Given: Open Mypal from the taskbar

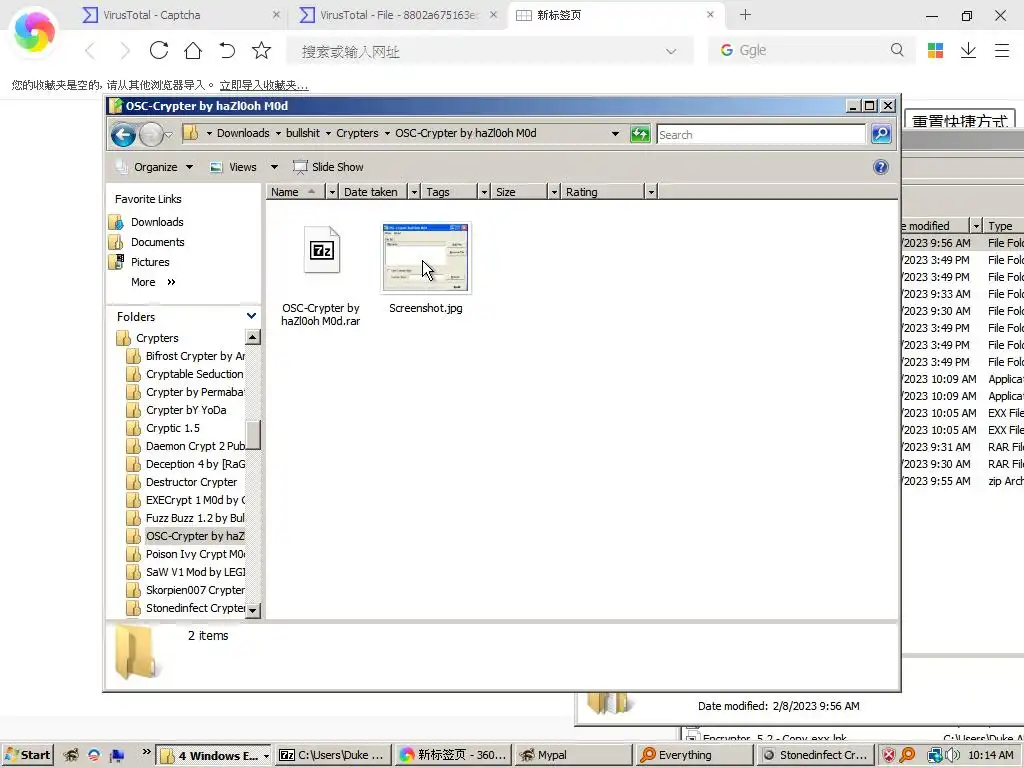Looking at the screenshot, I should [573, 755].
